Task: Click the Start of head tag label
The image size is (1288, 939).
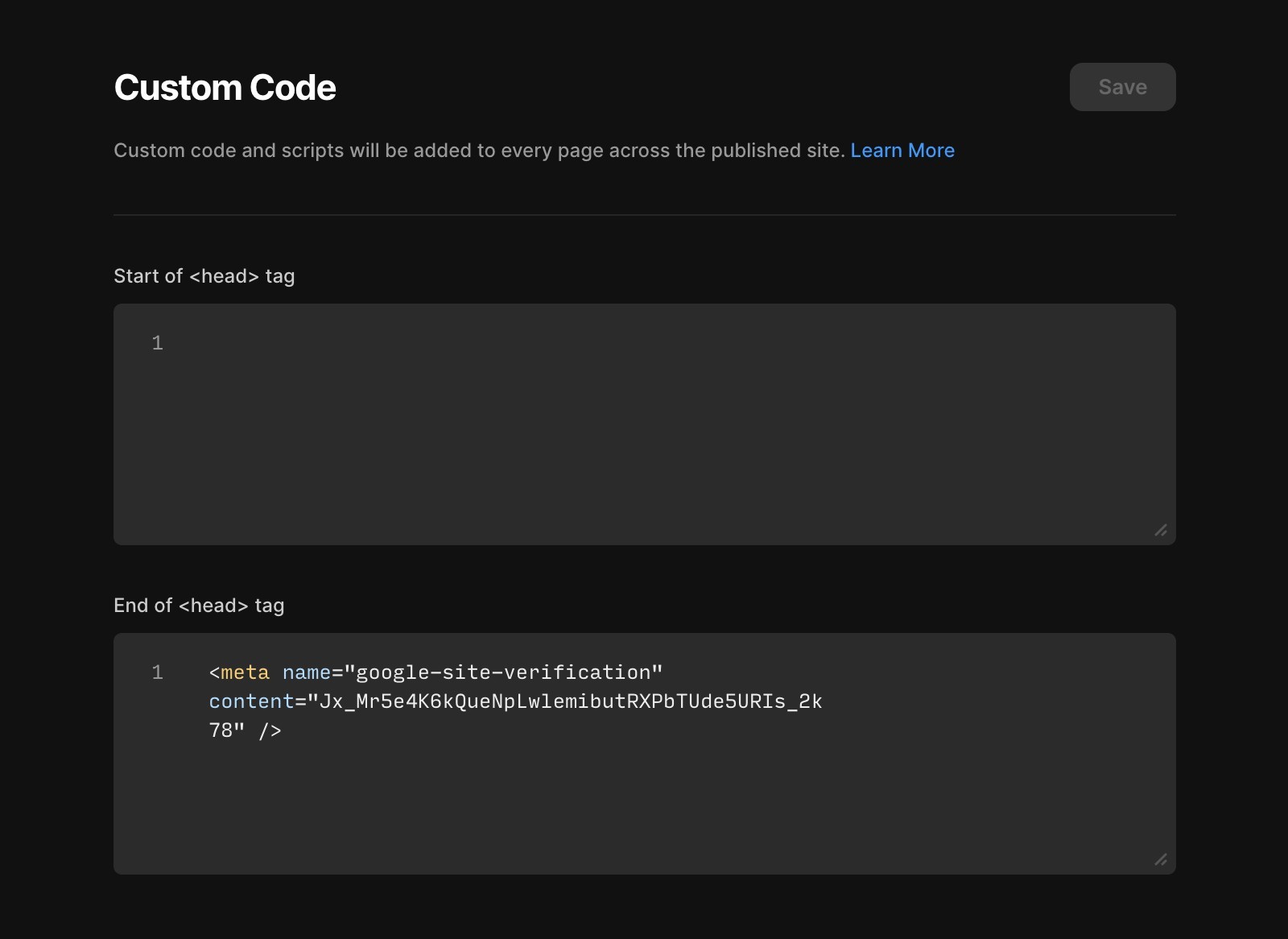Action: click(204, 275)
